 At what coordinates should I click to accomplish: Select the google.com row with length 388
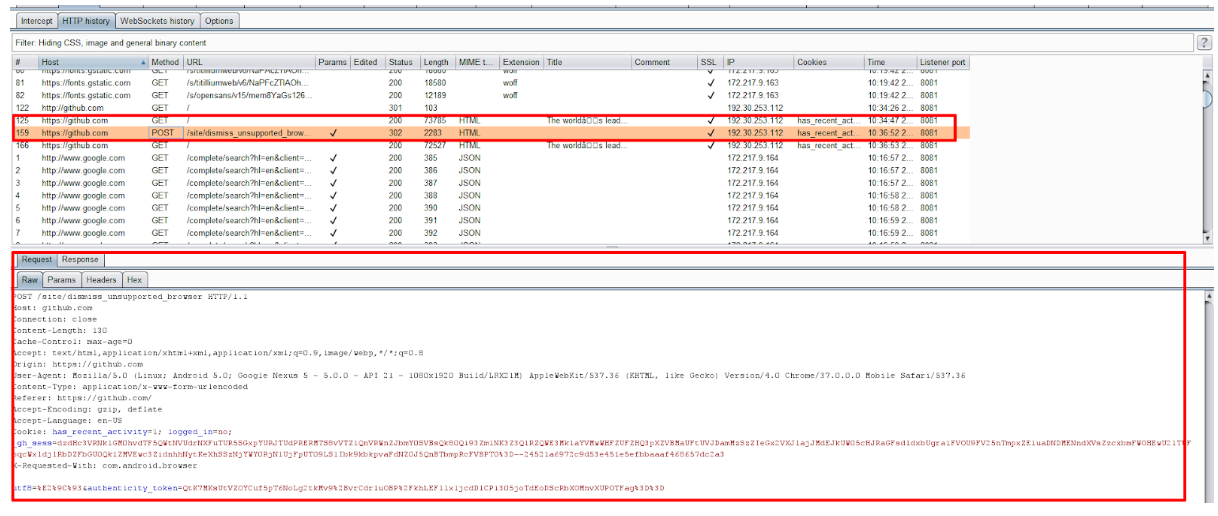490,195
